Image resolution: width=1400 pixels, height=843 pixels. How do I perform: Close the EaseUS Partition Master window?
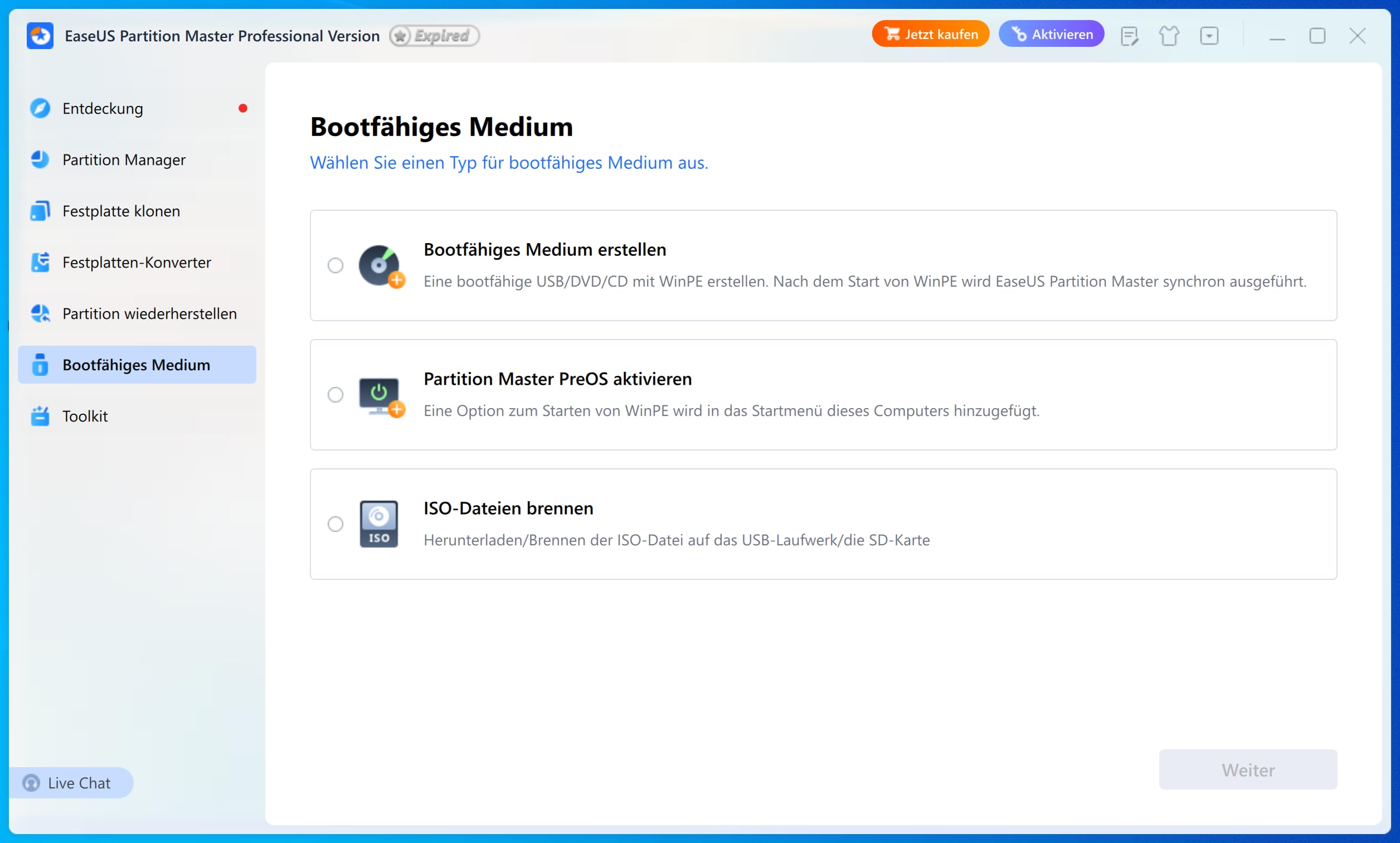click(x=1358, y=36)
